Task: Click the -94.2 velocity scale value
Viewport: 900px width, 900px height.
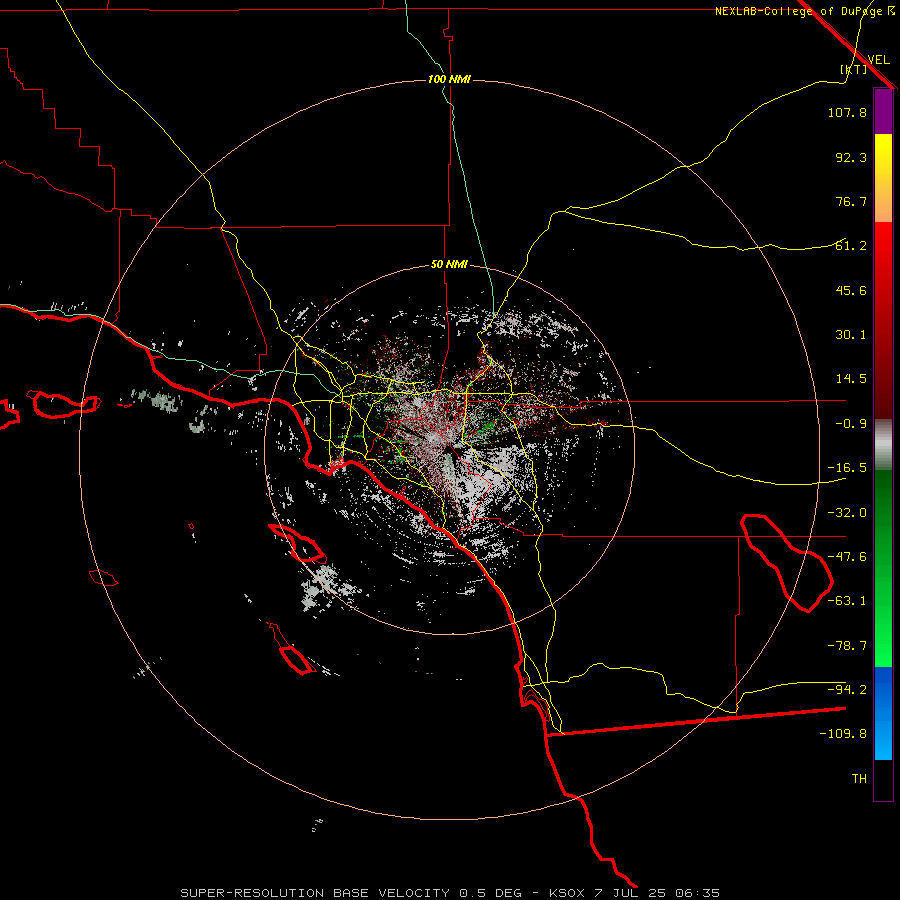Action: (x=847, y=690)
